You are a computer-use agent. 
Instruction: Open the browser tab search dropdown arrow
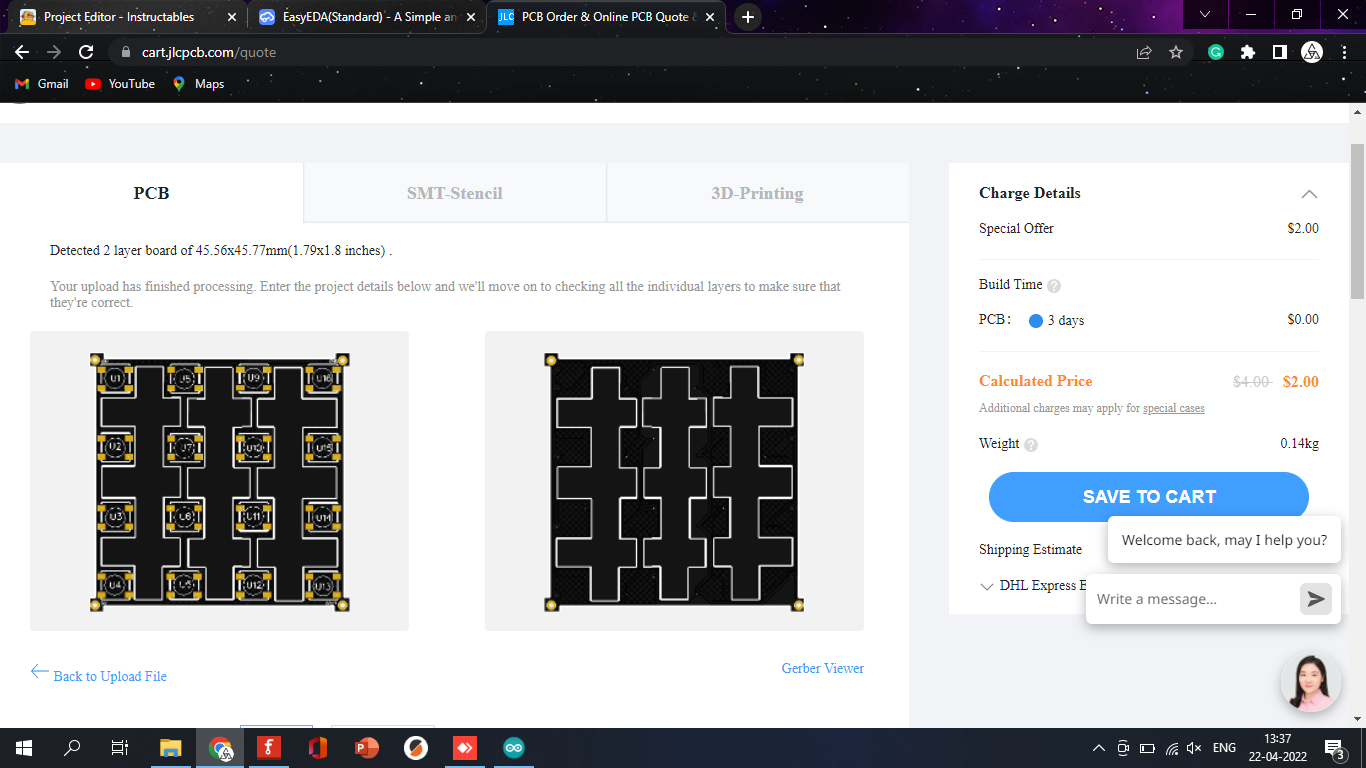coord(1204,15)
